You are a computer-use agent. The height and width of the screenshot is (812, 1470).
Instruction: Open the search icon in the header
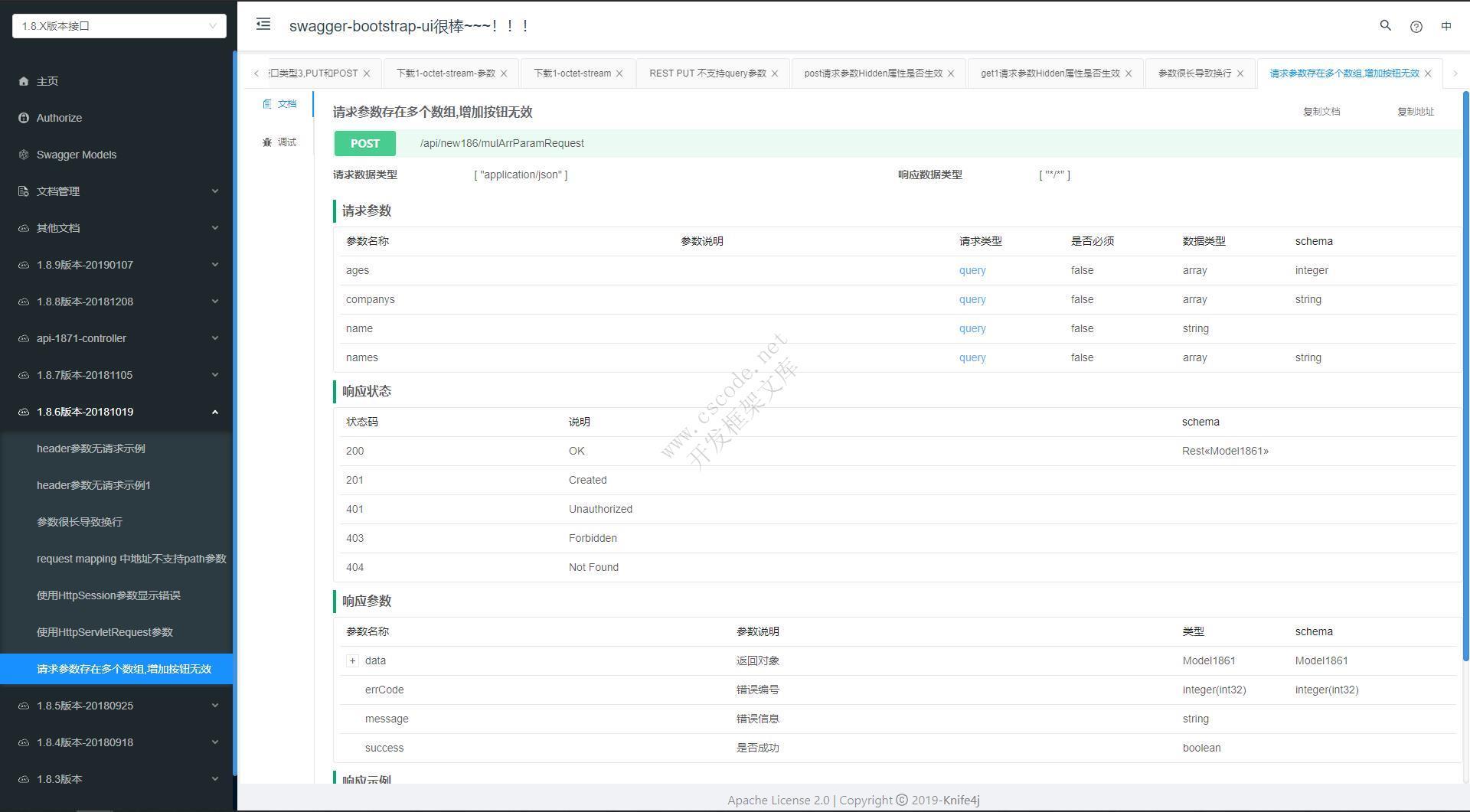[1385, 25]
